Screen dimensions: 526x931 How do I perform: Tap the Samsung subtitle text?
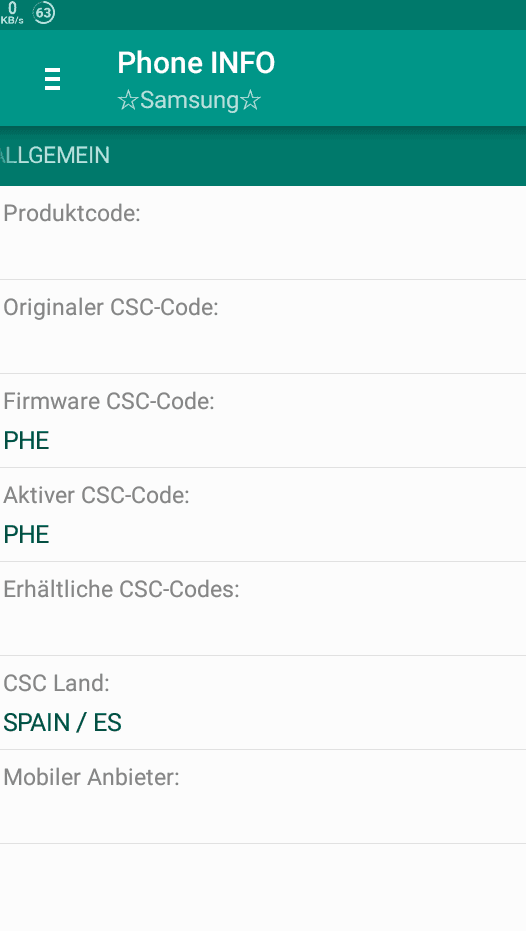(189, 100)
